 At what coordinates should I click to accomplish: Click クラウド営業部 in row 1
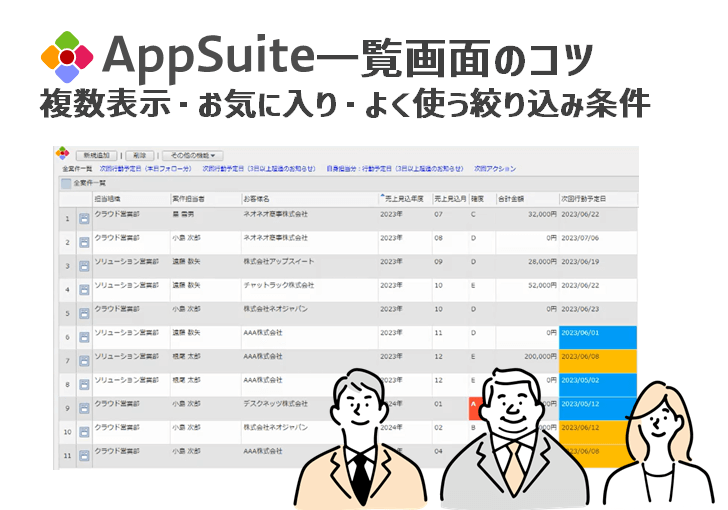click(x=117, y=214)
